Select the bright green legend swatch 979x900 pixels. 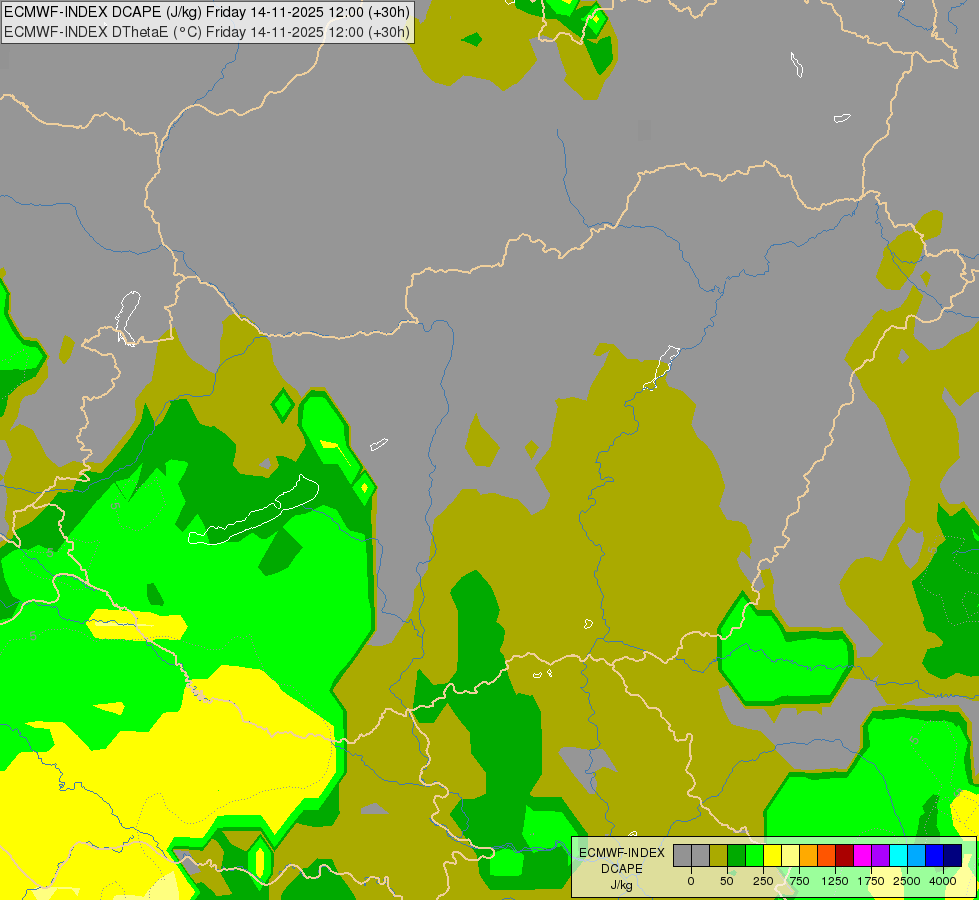pos(755,855)
